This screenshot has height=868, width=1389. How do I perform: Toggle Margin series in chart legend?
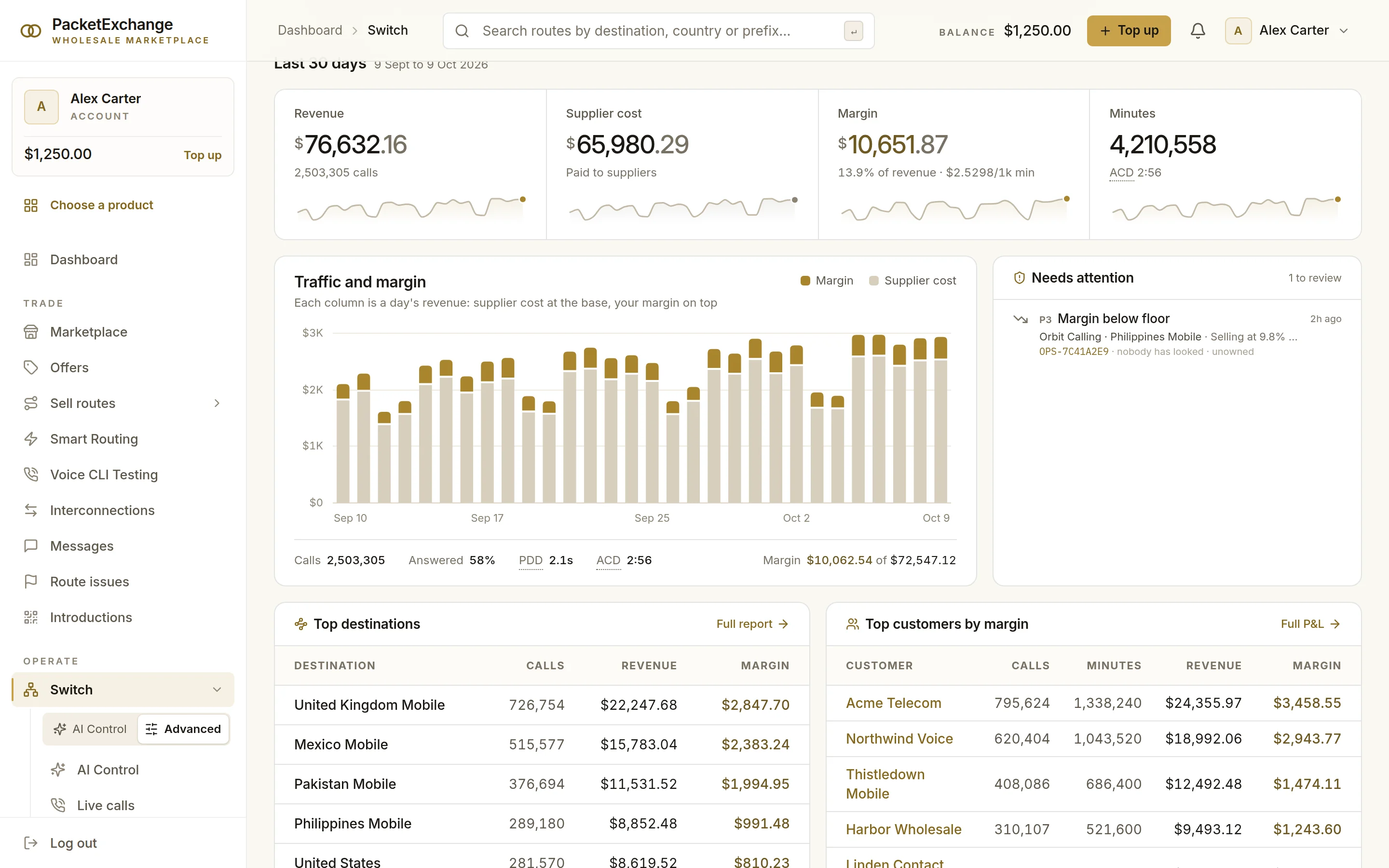coord(827,281)
